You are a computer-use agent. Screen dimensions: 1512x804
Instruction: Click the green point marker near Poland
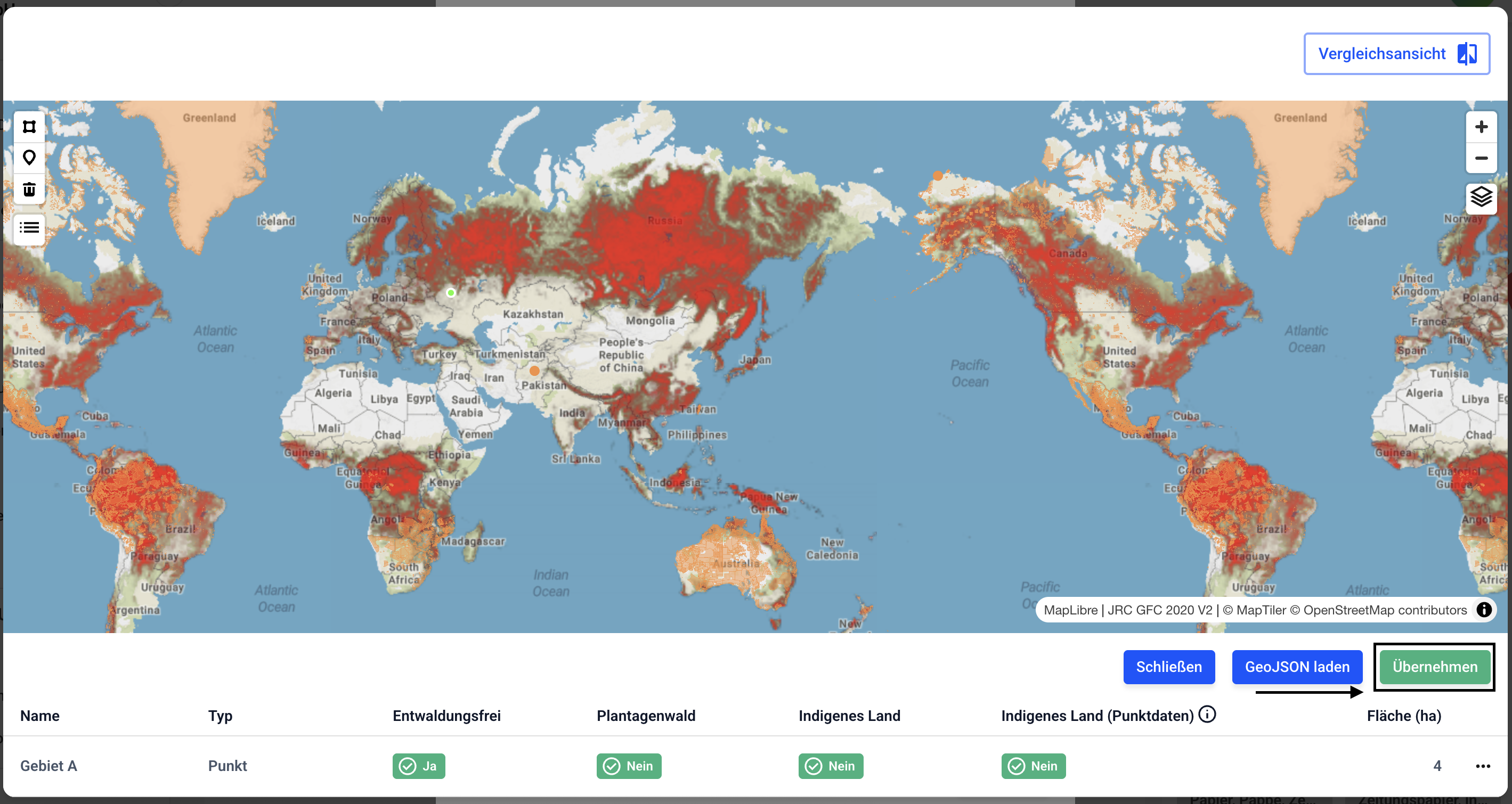click(x=451, y=293)
